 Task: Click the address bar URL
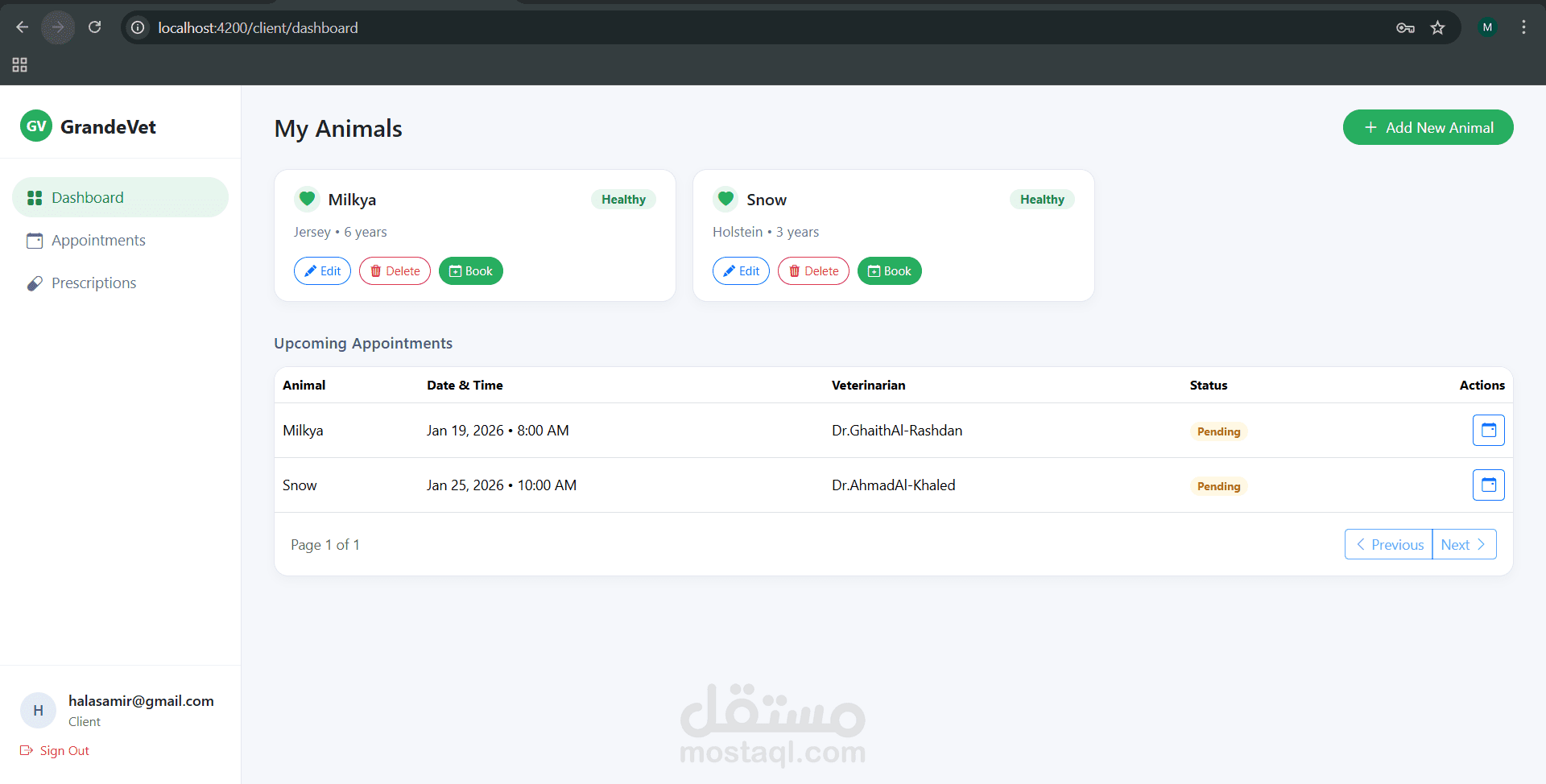[258, 27]
